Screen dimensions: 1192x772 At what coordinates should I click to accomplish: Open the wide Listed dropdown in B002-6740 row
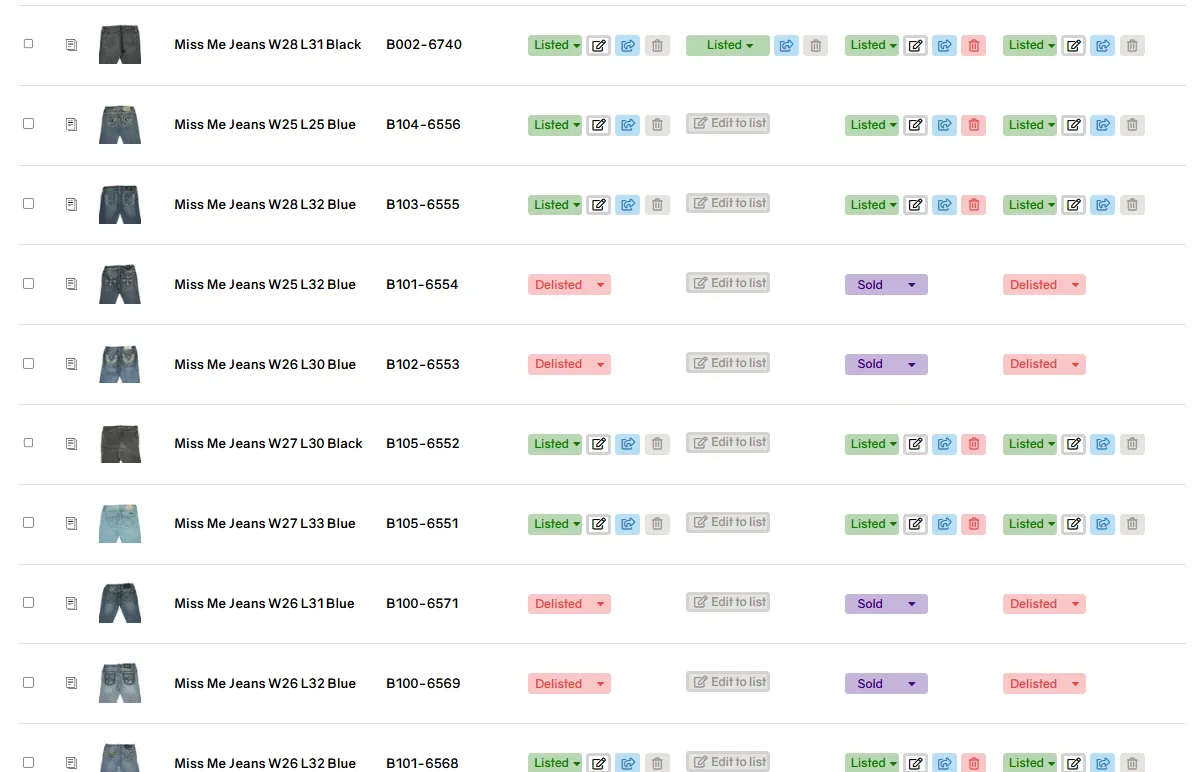pos(728,46)
